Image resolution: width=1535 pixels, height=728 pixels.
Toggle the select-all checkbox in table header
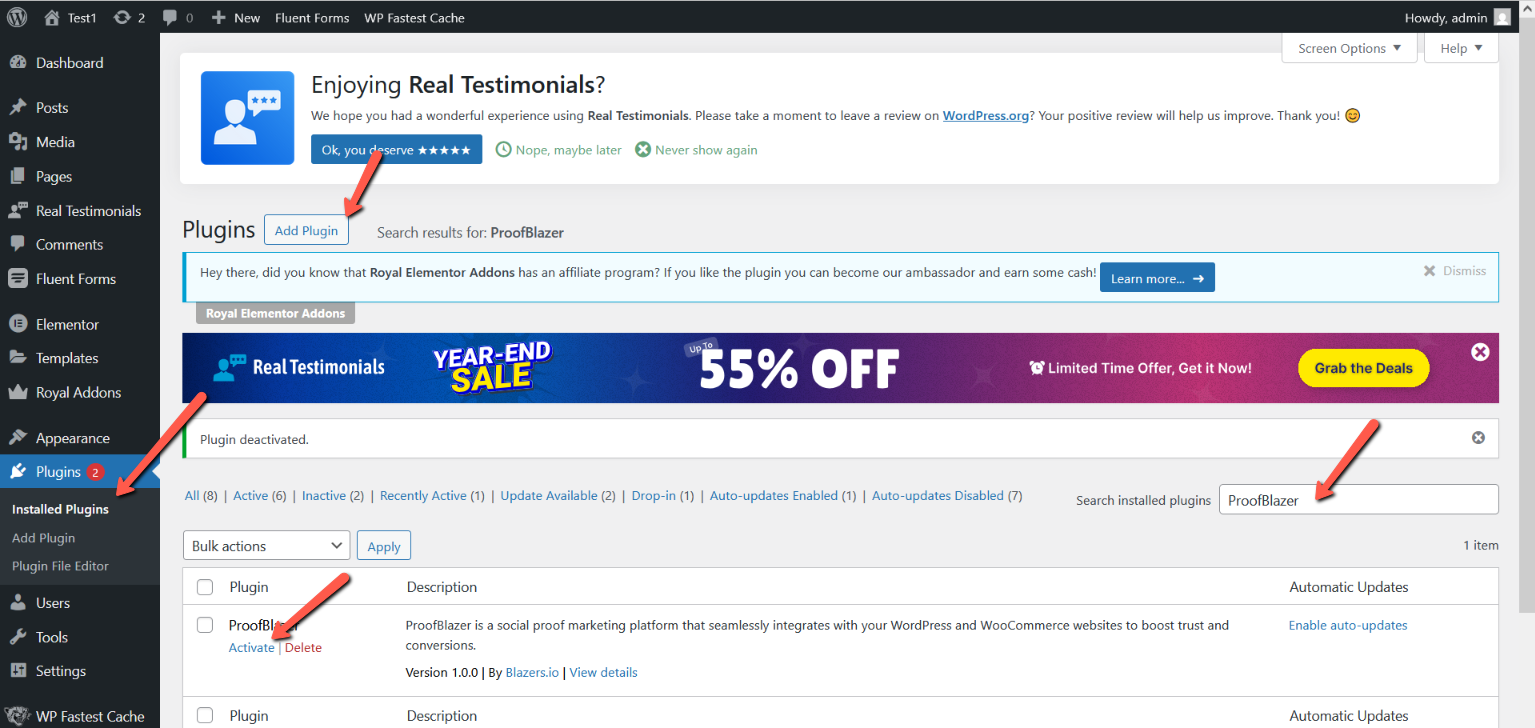pyautogui.click(x=205, y=587)
